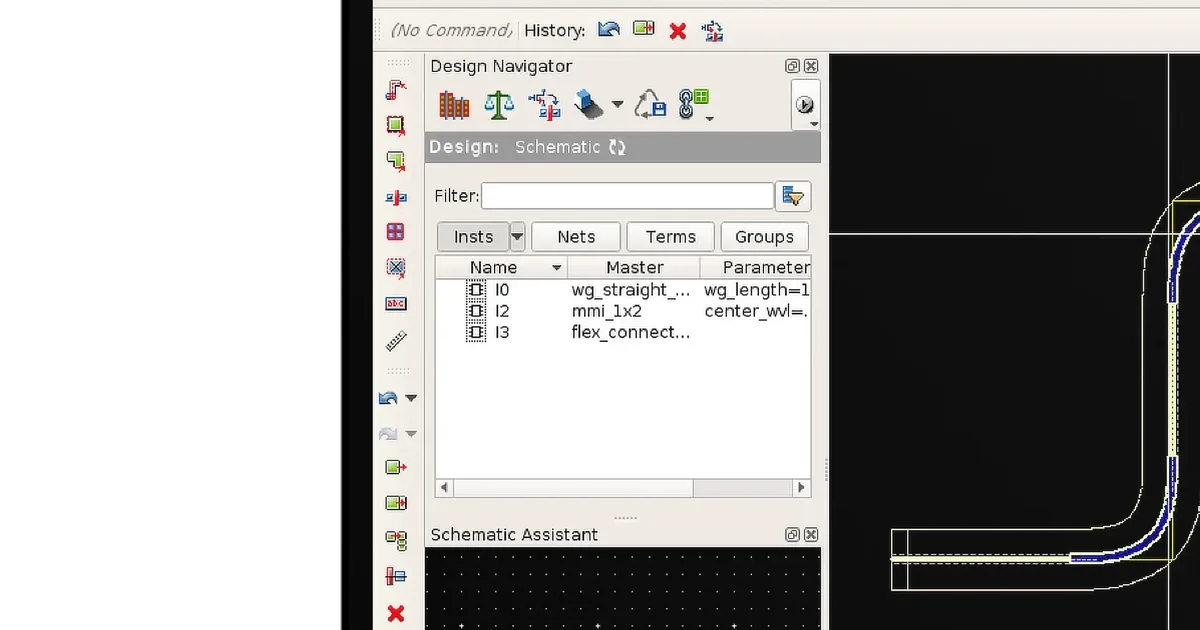This screenshot has height=630, width=1200.
Task: Click the red X delete icon in left sidebar
Action: coord(396,613)
